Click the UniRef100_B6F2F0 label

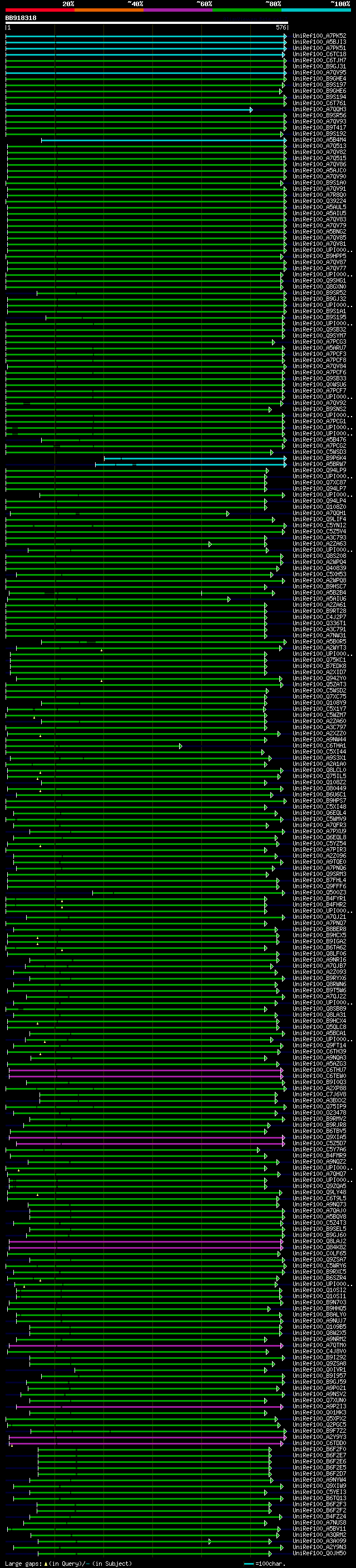(x=319, y=1450)
